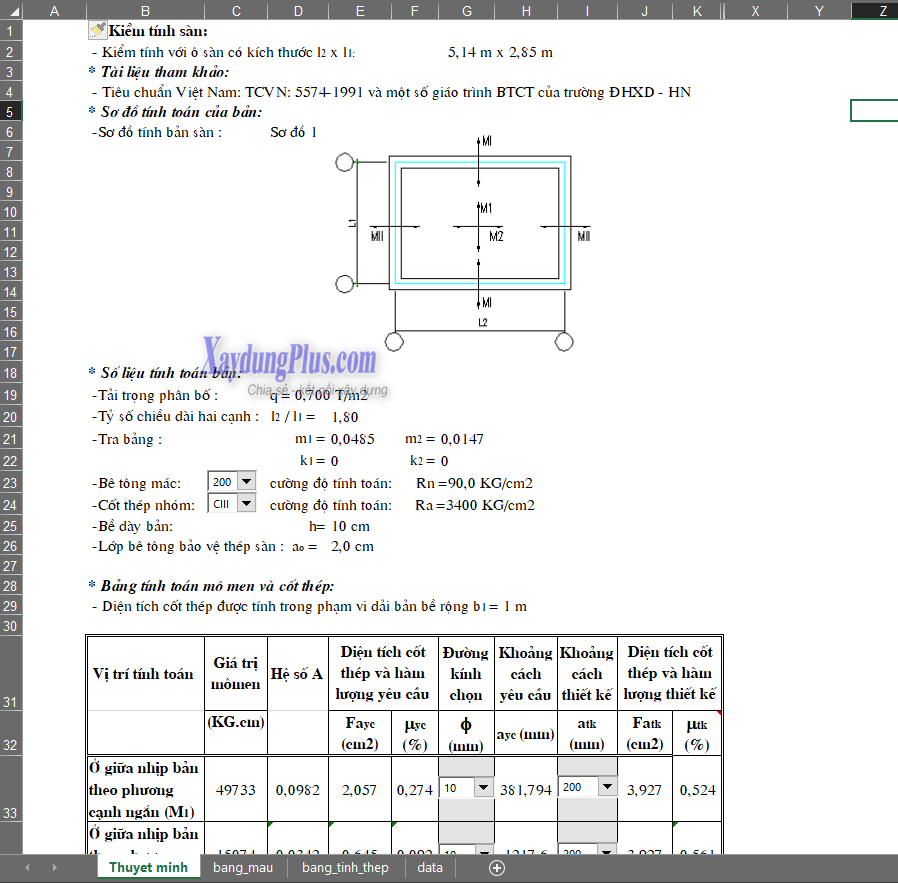Image resolution: width=898 pixels, height=883 pixels.
Task: Select column Z header
Action: [x=875, y=11]
